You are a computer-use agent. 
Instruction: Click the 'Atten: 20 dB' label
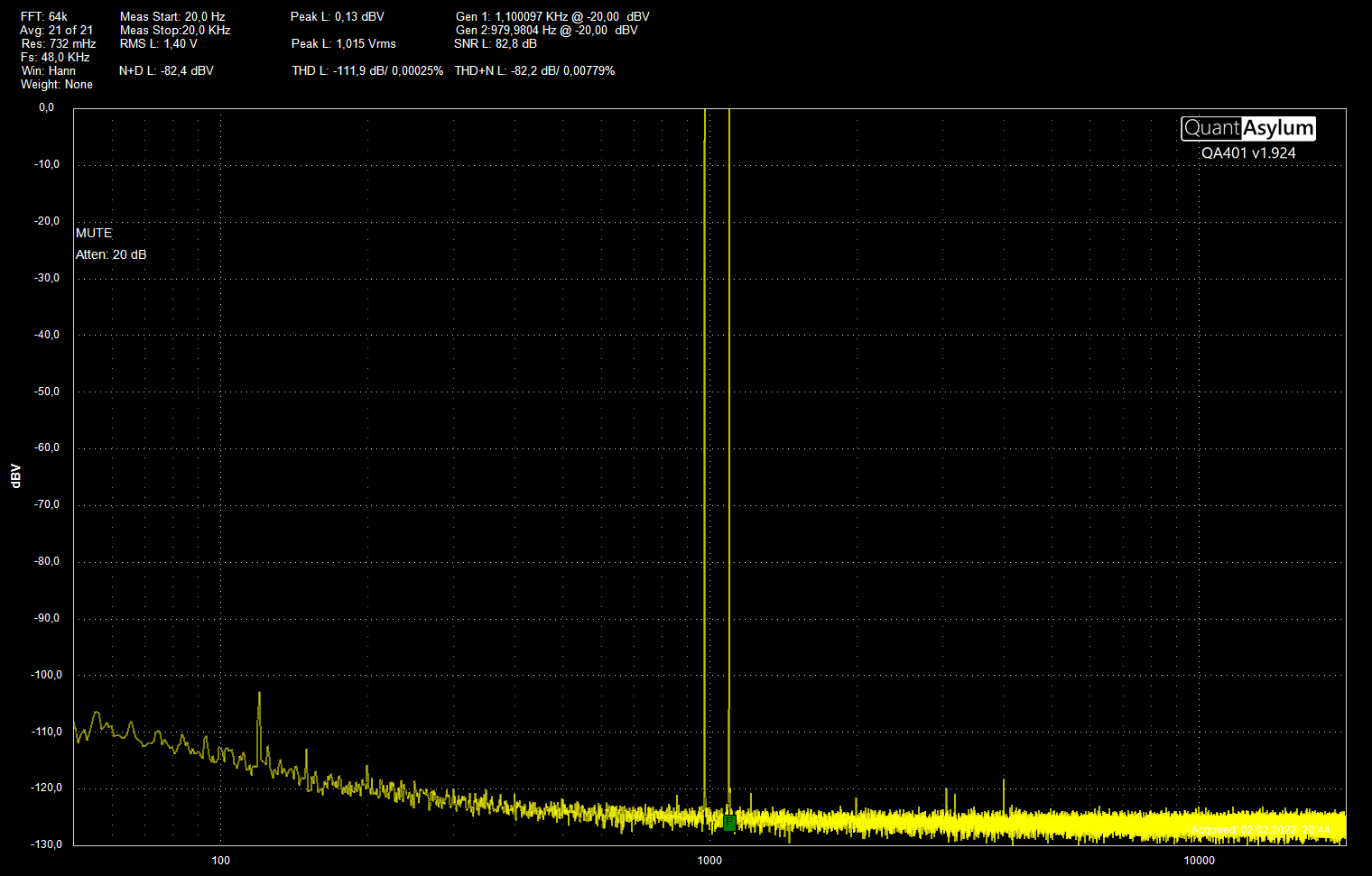tap(111, 254)
